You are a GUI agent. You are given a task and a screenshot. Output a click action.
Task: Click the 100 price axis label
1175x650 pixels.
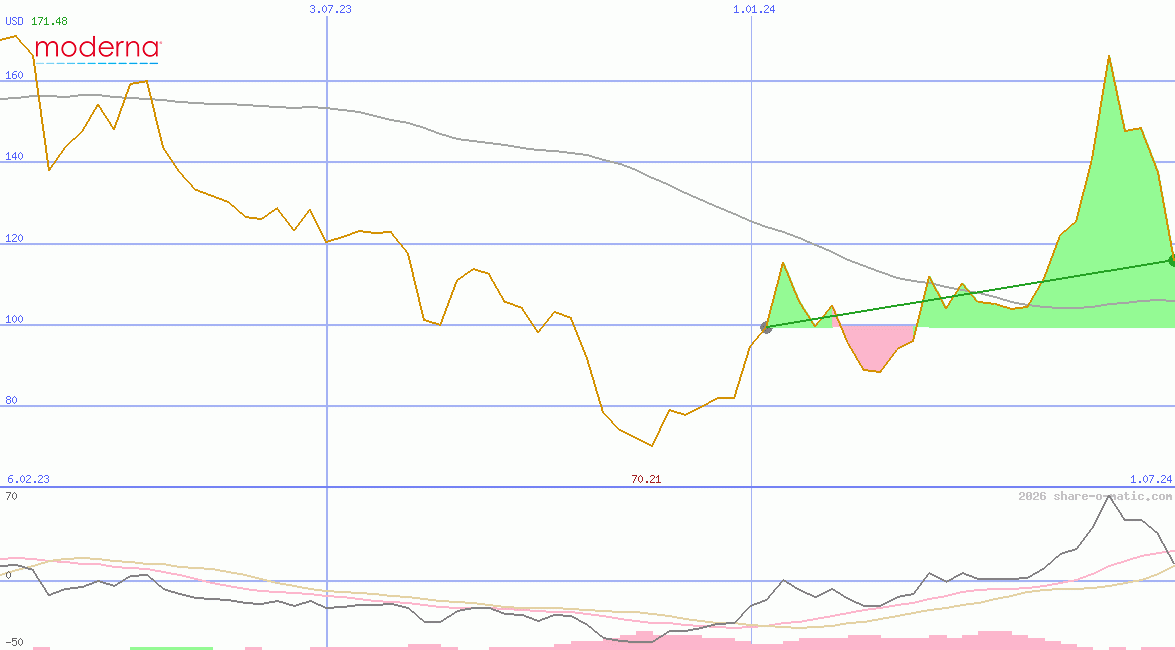[15, 319]
